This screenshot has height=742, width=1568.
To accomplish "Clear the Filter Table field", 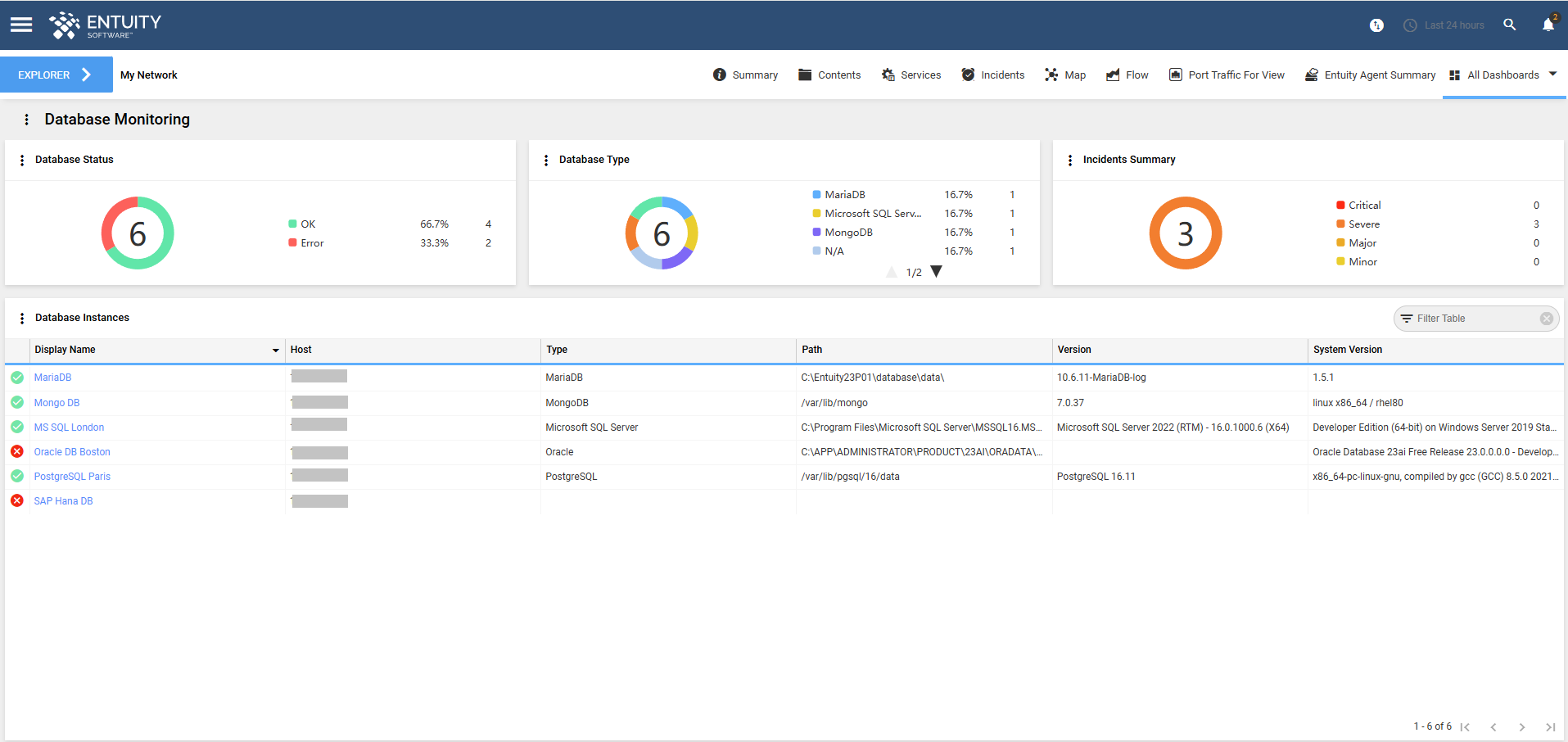I will click(x=1547, y=319).
